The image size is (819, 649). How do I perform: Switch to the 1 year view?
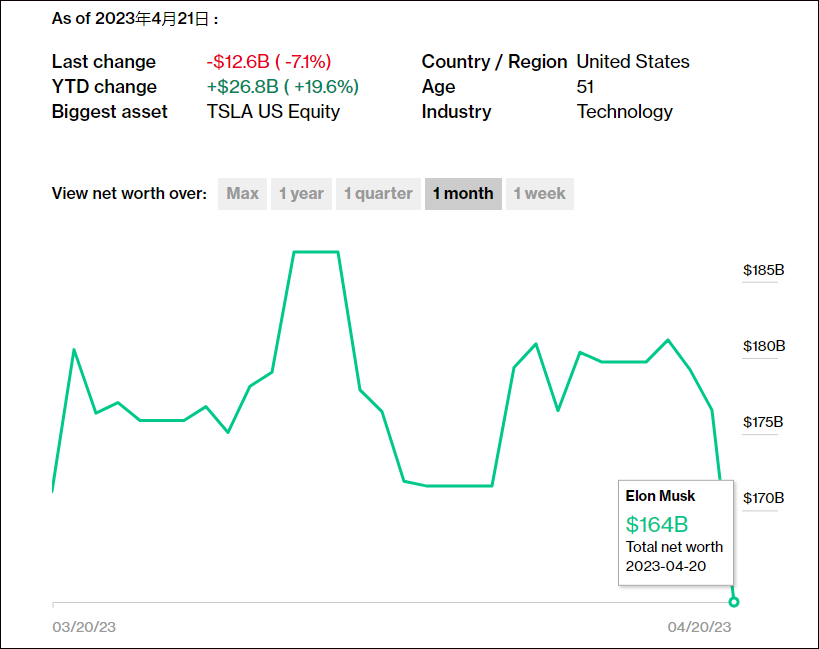pyautogui.click(x=301, y=194)
